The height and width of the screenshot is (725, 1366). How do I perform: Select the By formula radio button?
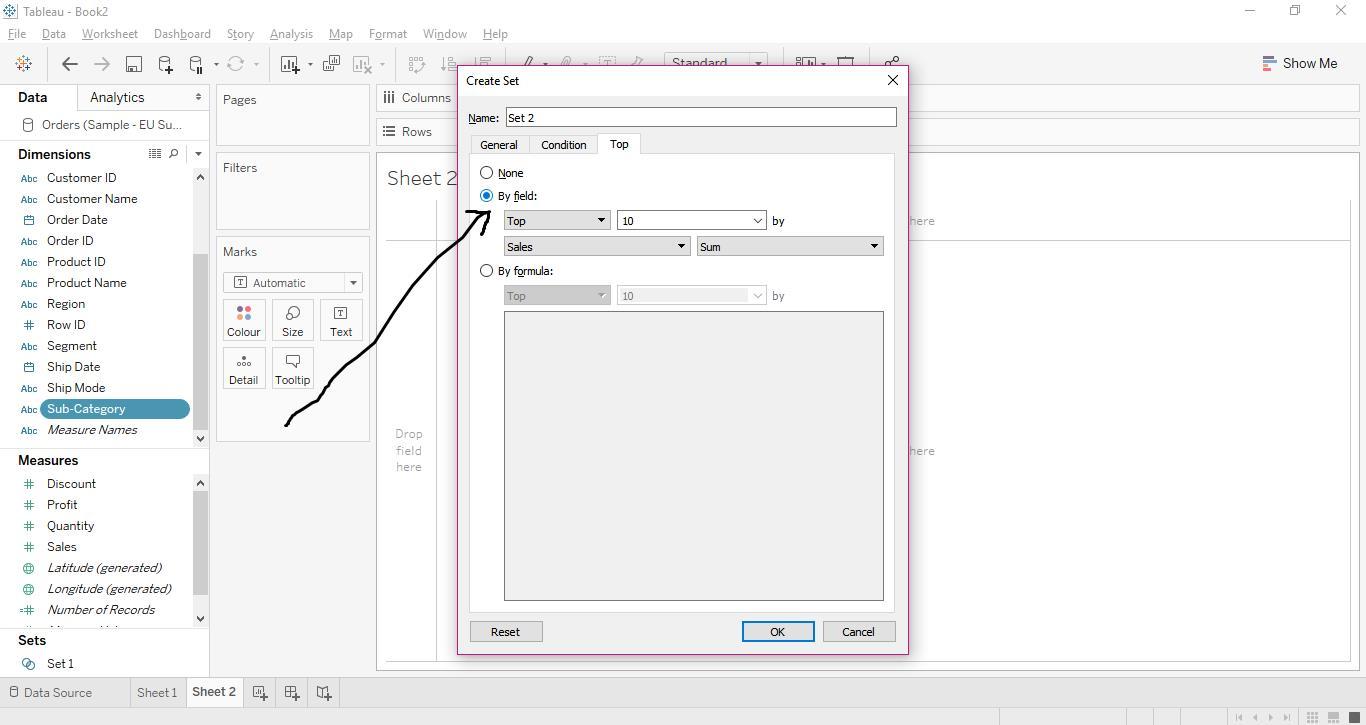pyautogui.click(x=487, y=270)
